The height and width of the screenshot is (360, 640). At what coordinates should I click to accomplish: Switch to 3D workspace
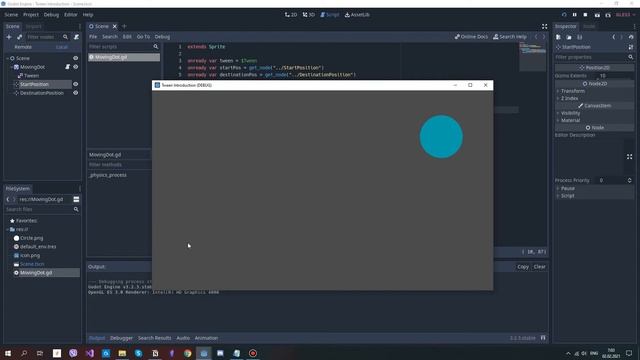[309, 15]
